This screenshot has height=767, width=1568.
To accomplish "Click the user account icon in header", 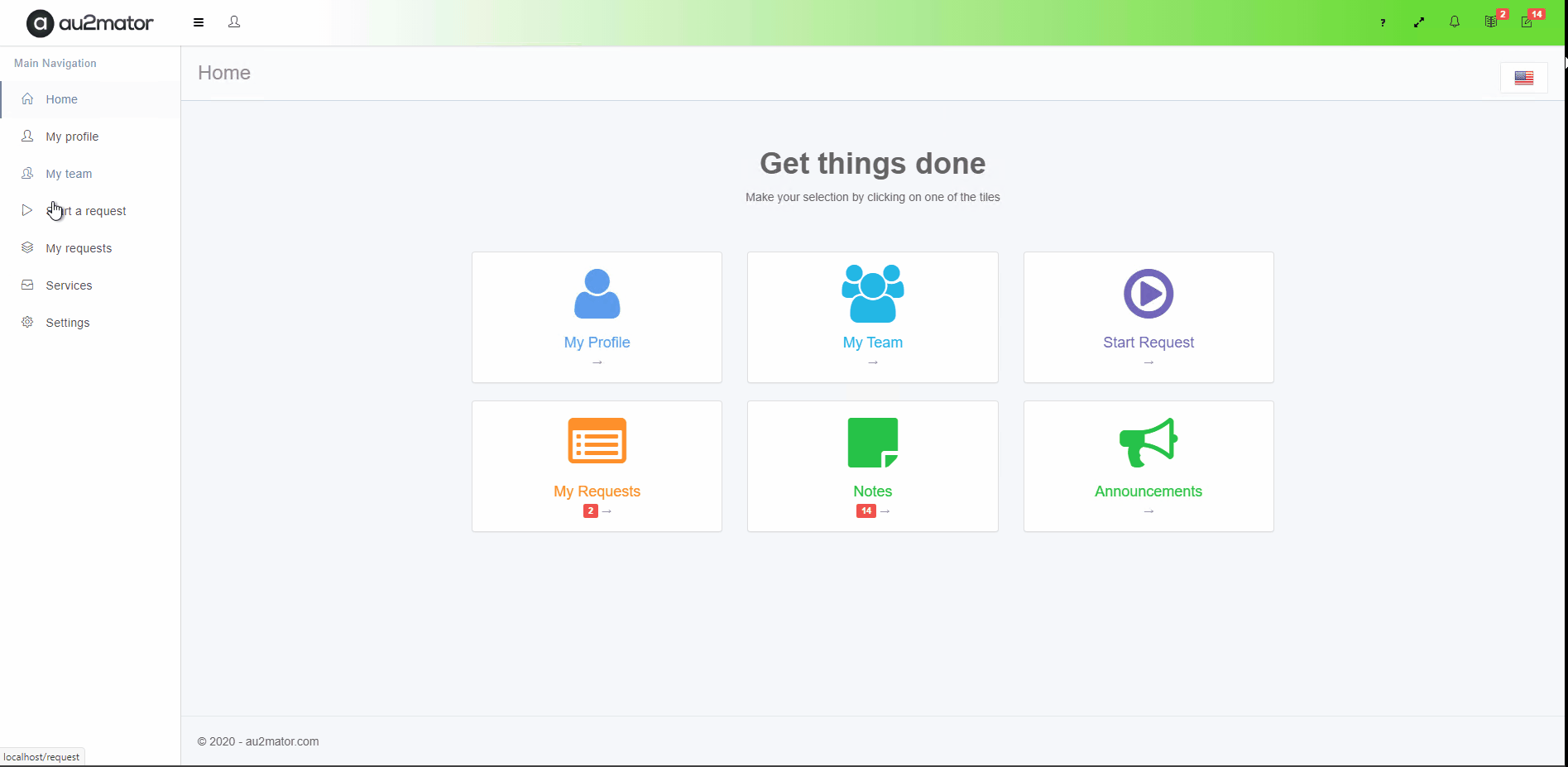I will 234,22.
